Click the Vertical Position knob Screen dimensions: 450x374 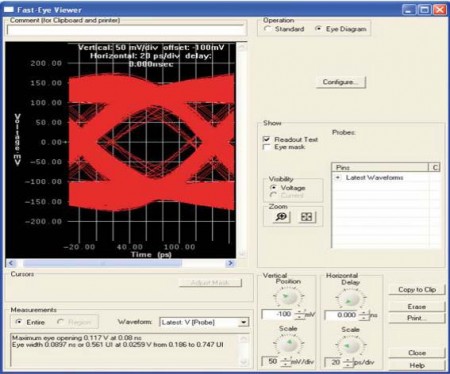(x=288, y=297)
